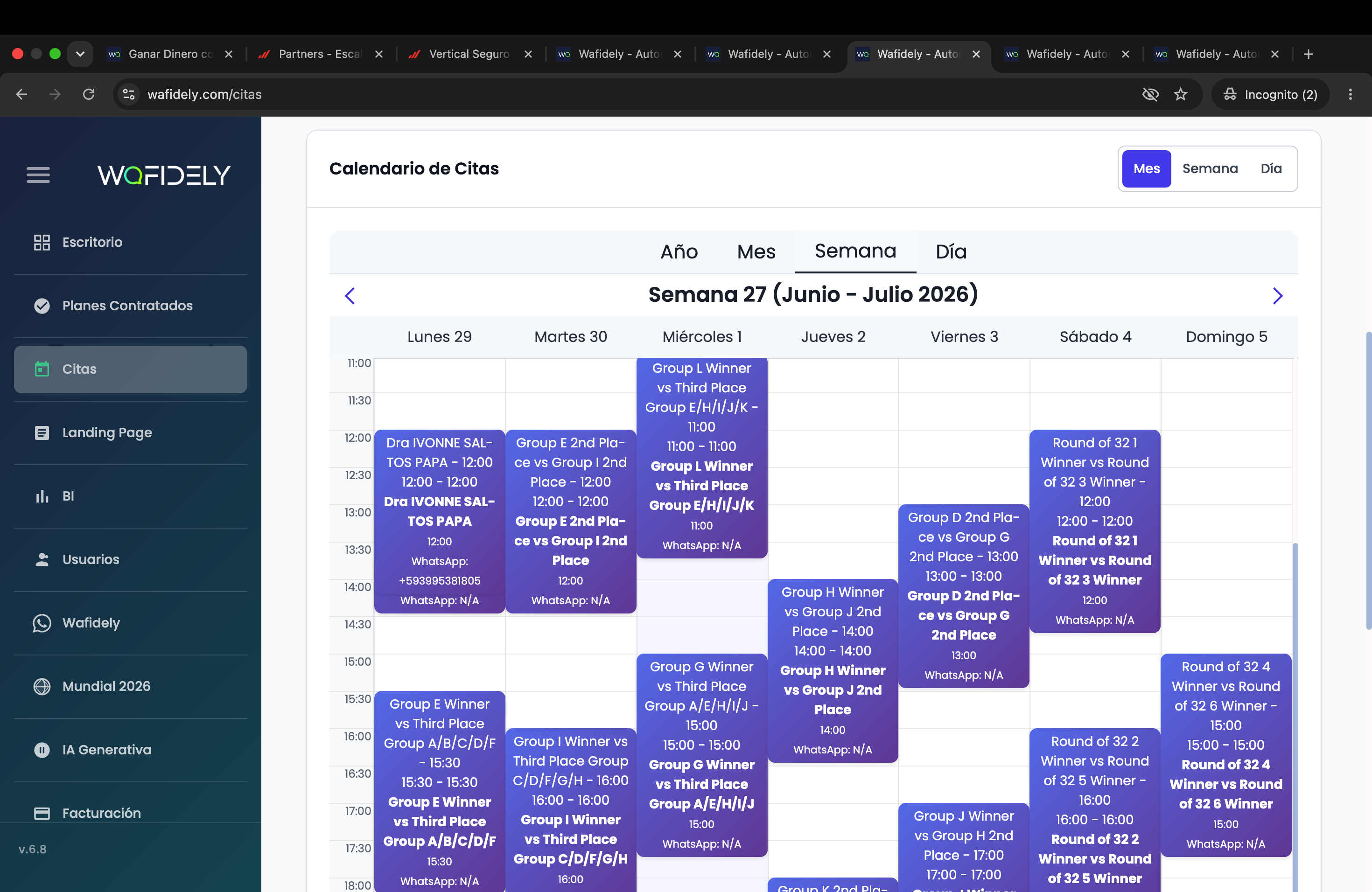
Task: Click the address bar showing wafidely.com/citas
Action: point(628,94)
